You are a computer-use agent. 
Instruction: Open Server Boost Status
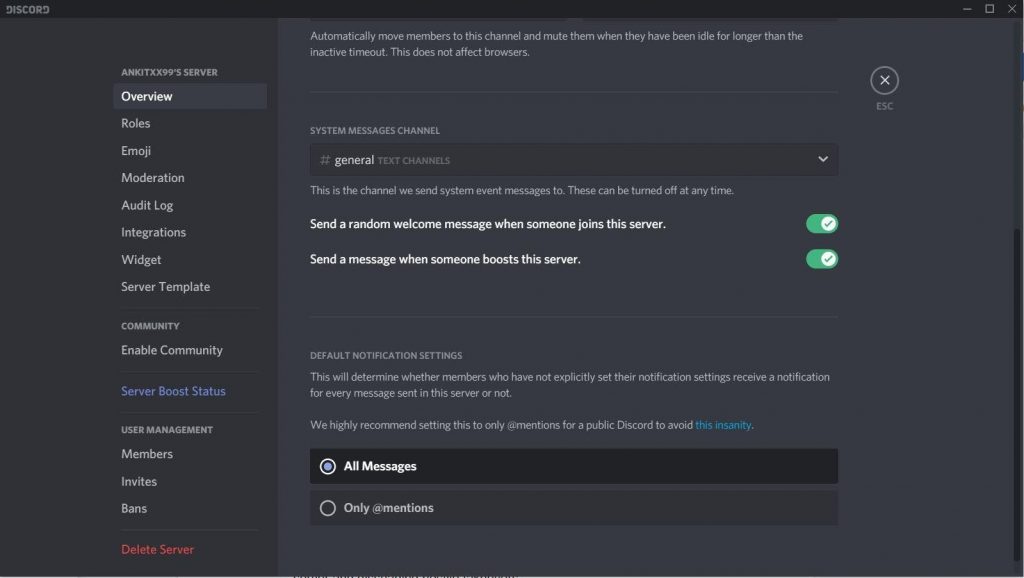[x=190, y=391]
